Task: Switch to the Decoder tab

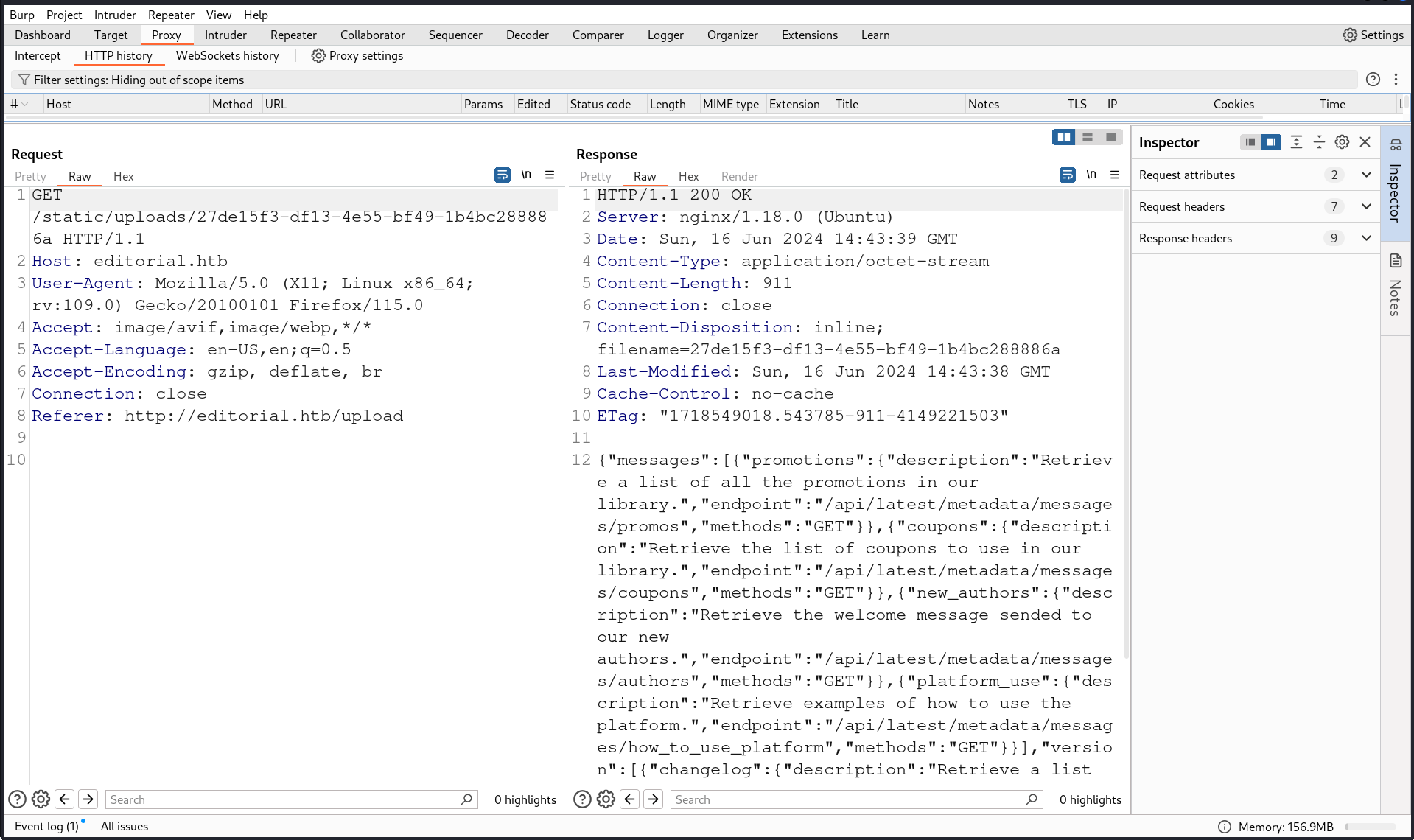Action: (x=528, y=35)
